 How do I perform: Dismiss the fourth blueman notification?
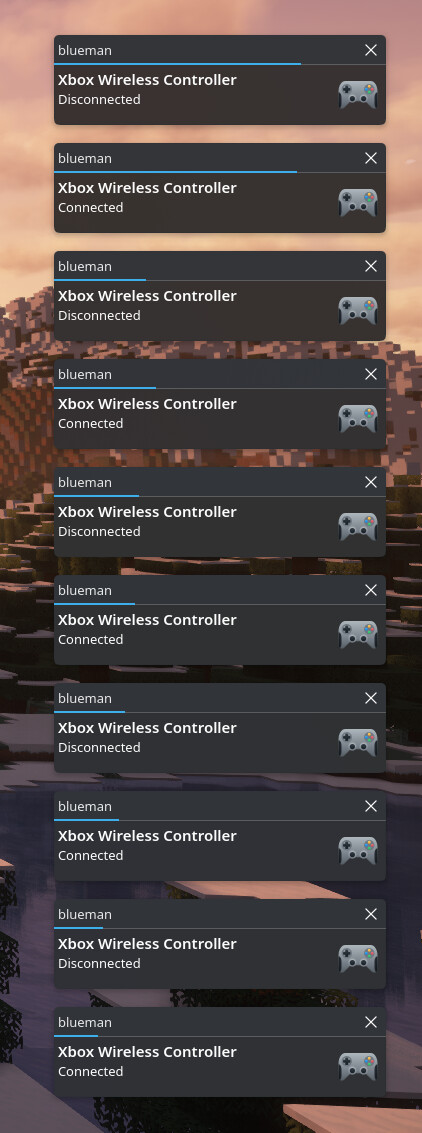[371, 374]
